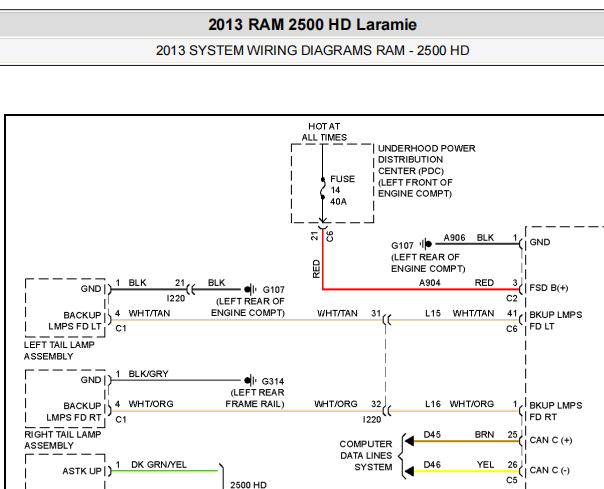Image resolution: width=604 pixels, height=489 pixels.
Task: Click the 'DK GRN/YEL' wire label
Action: click(x=159, y=465)
